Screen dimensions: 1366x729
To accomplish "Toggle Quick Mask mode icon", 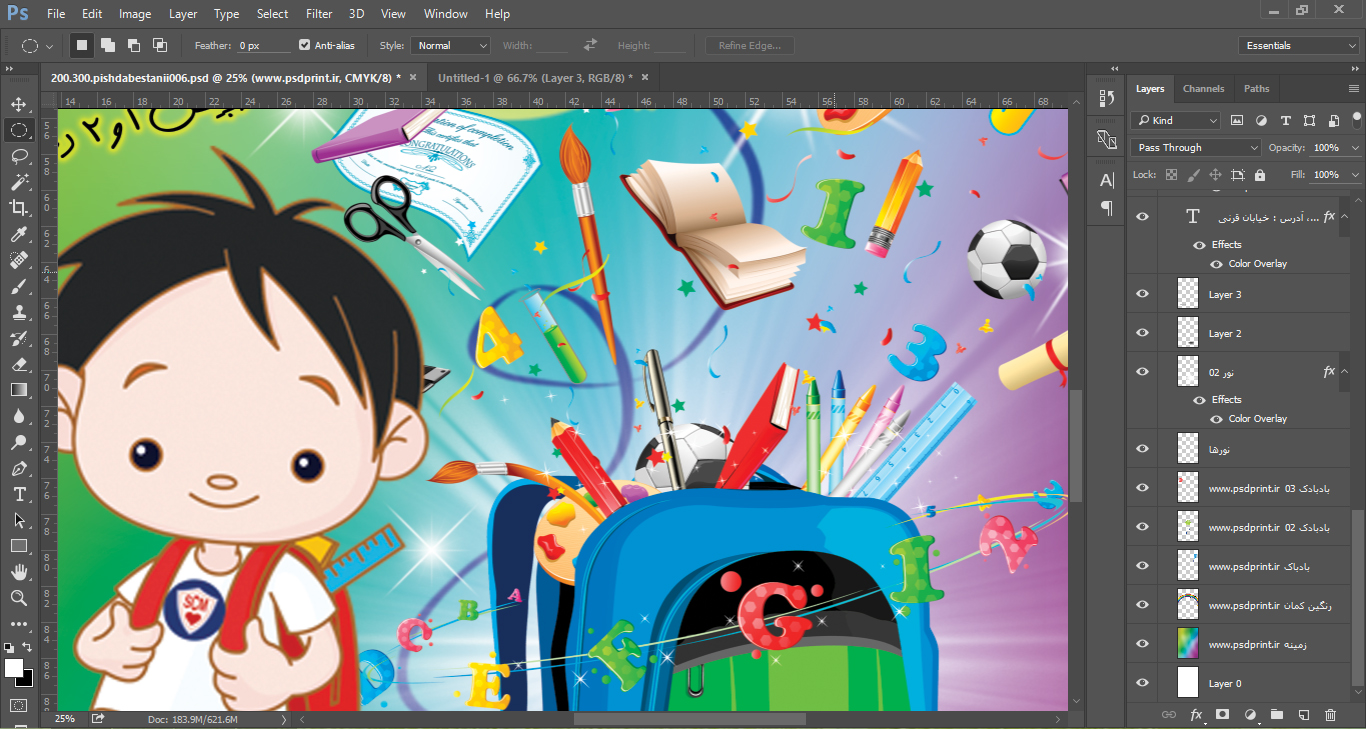I will 18,705.
